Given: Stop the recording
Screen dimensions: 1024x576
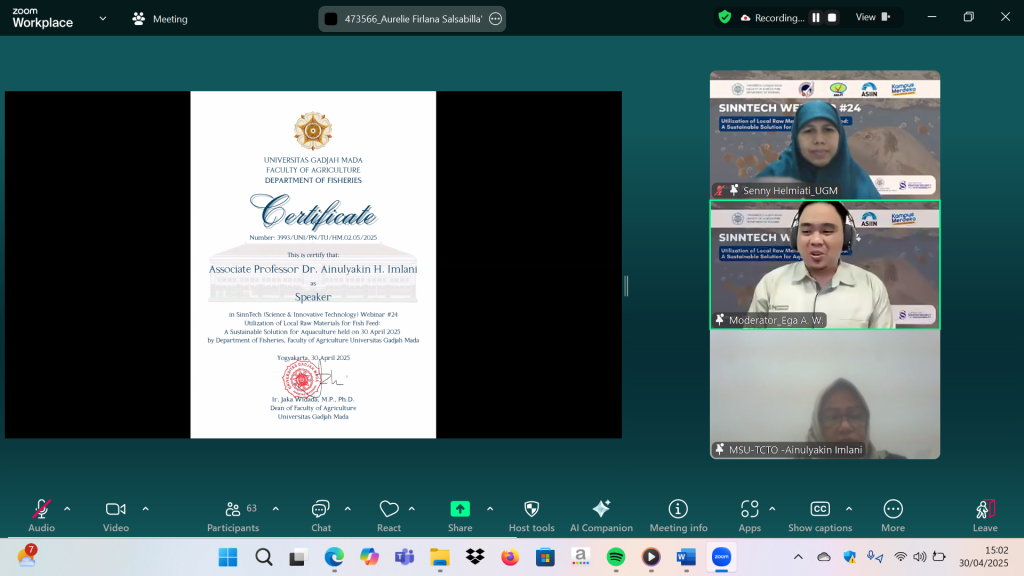Looking at the screenshot, I should pos(832,18).
